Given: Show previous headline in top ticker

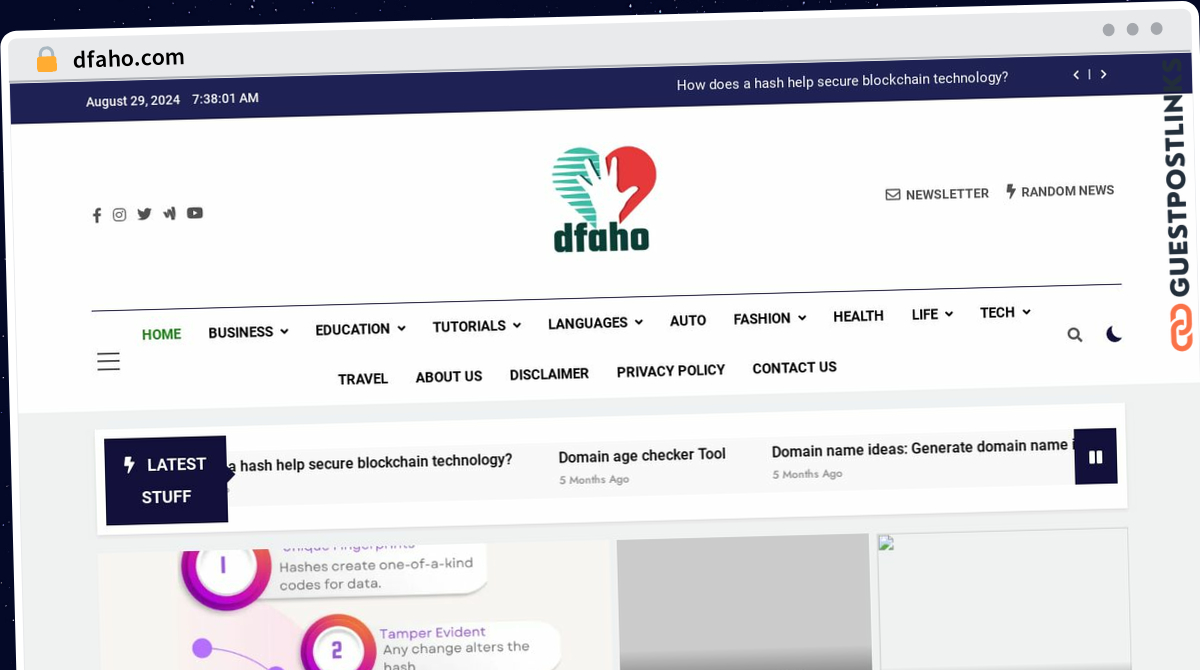Looking at the screenshot, I should (x=1076, y=74).
